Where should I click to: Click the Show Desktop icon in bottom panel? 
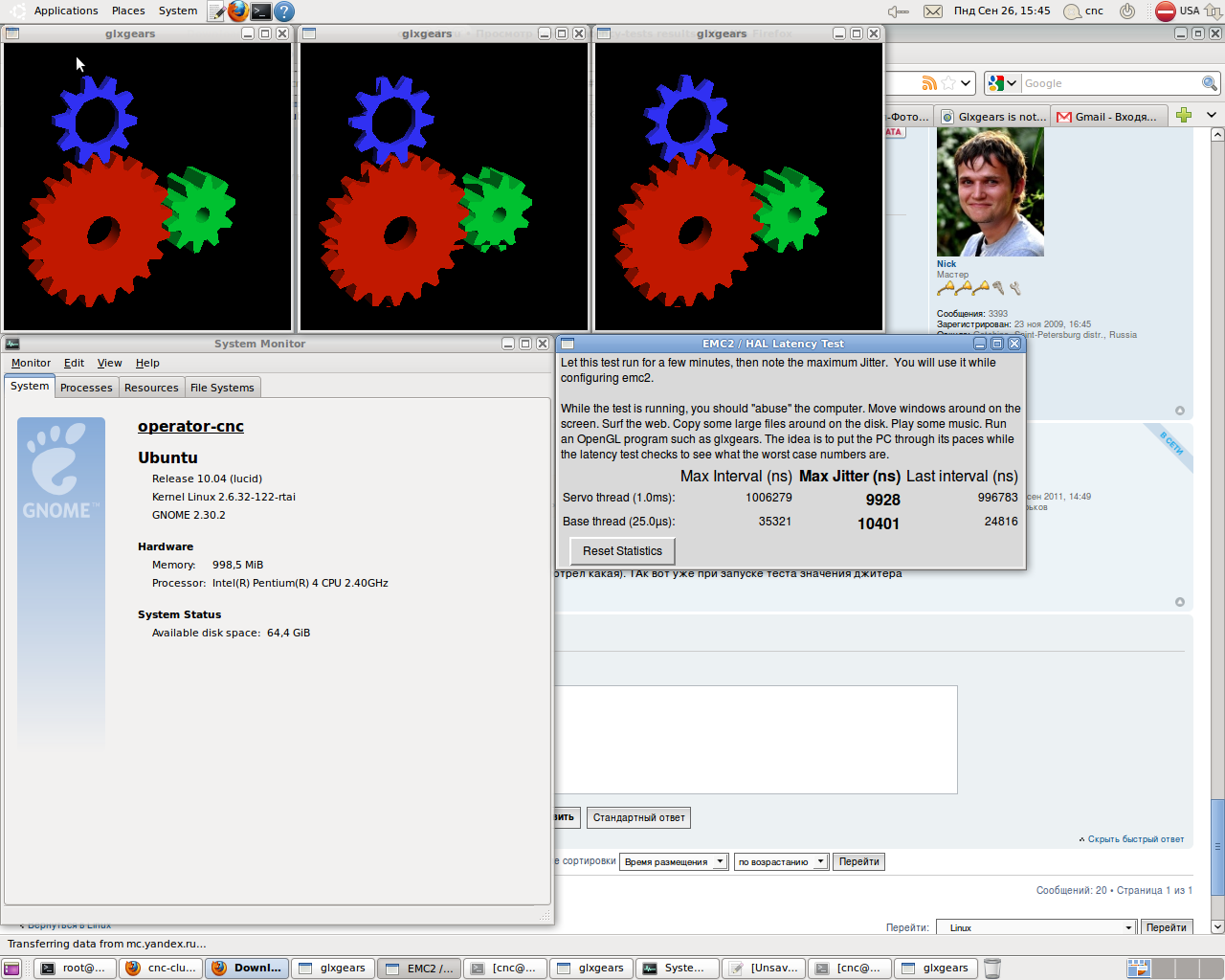[11, 969]
